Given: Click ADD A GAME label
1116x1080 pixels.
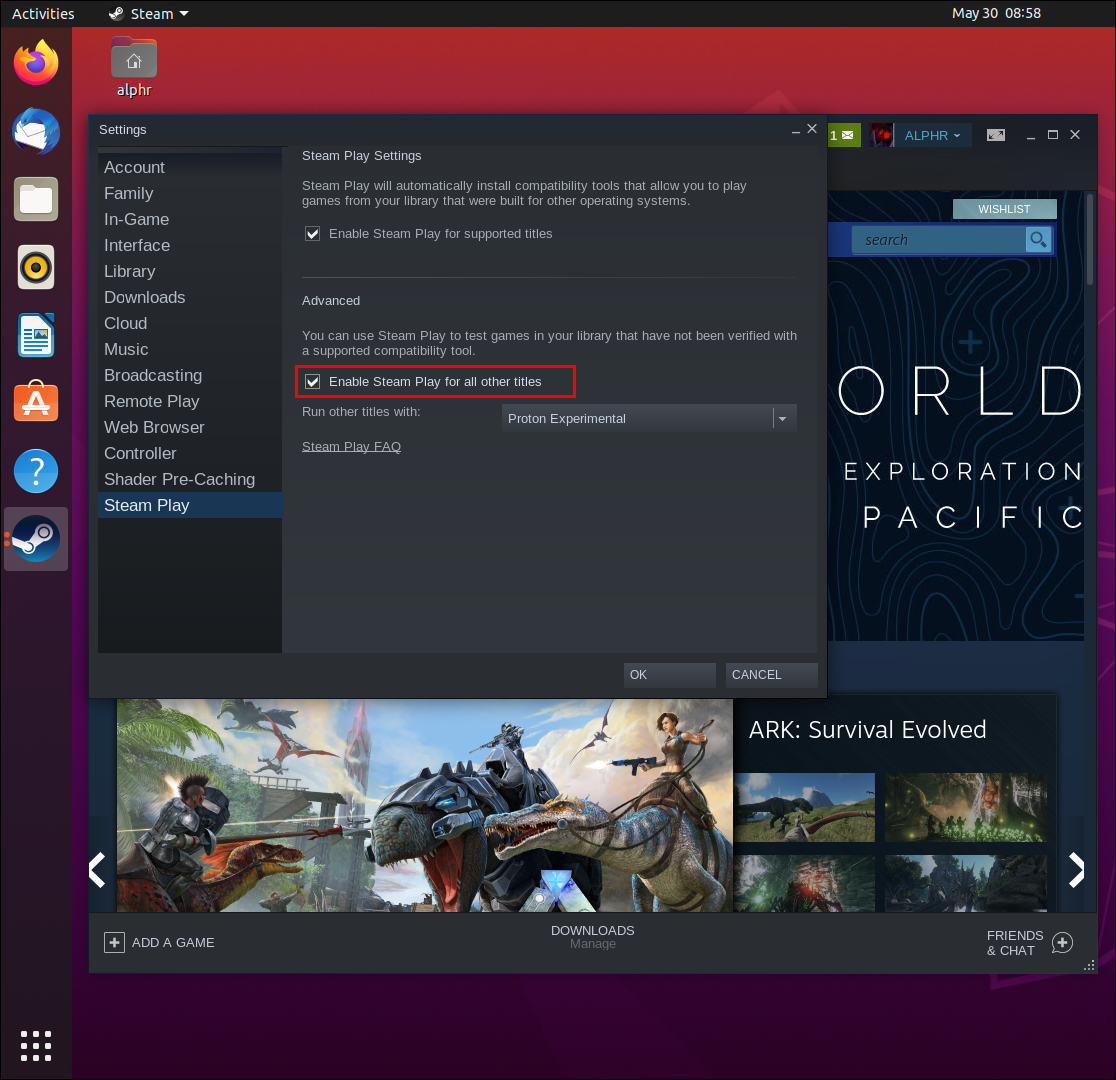Looking at the screenshot, I should click(x=173, y=942).
